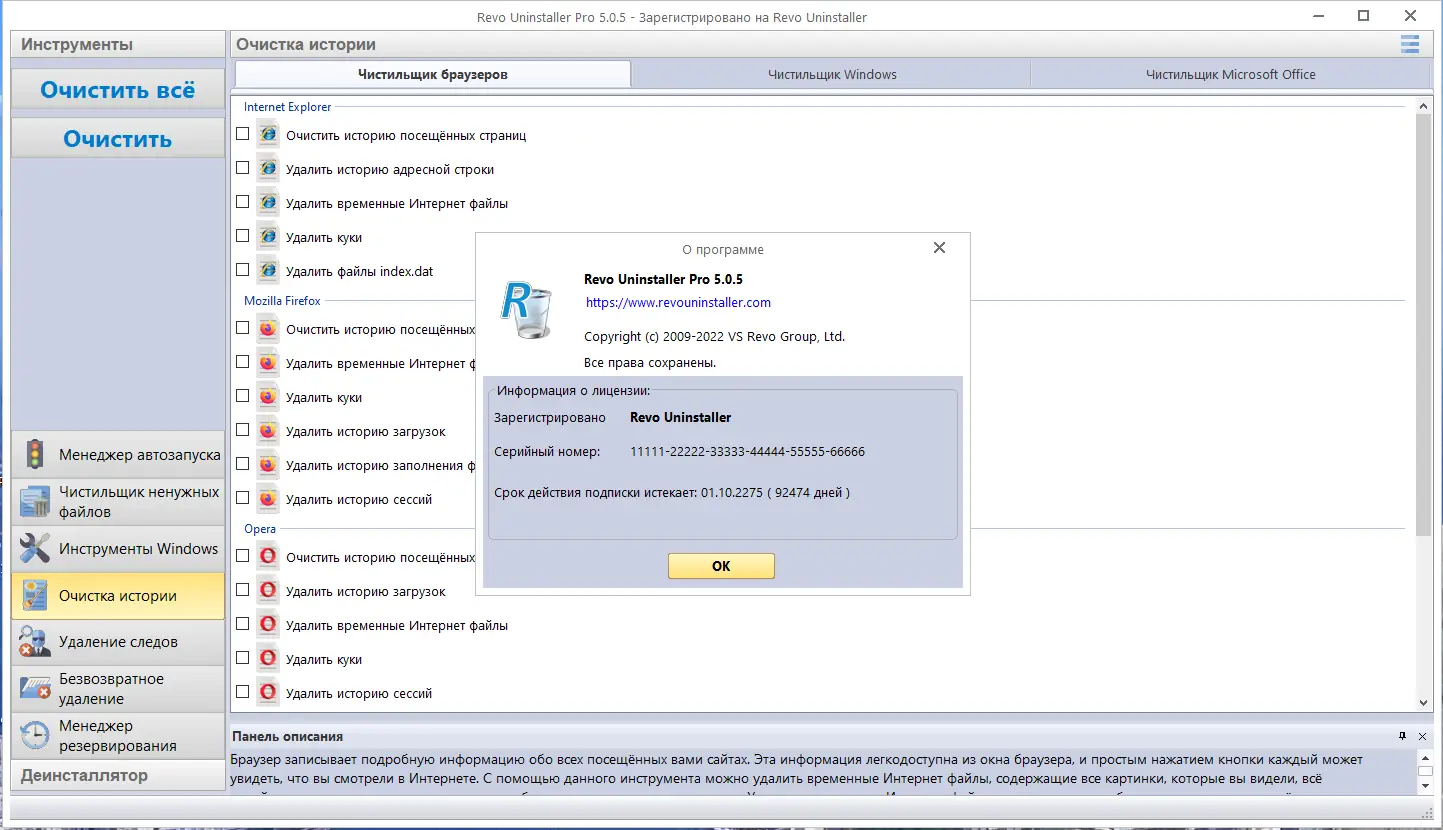Unpin the Панель описания panel
This screenshot has height=830, width=1443.
point(1405,736)
